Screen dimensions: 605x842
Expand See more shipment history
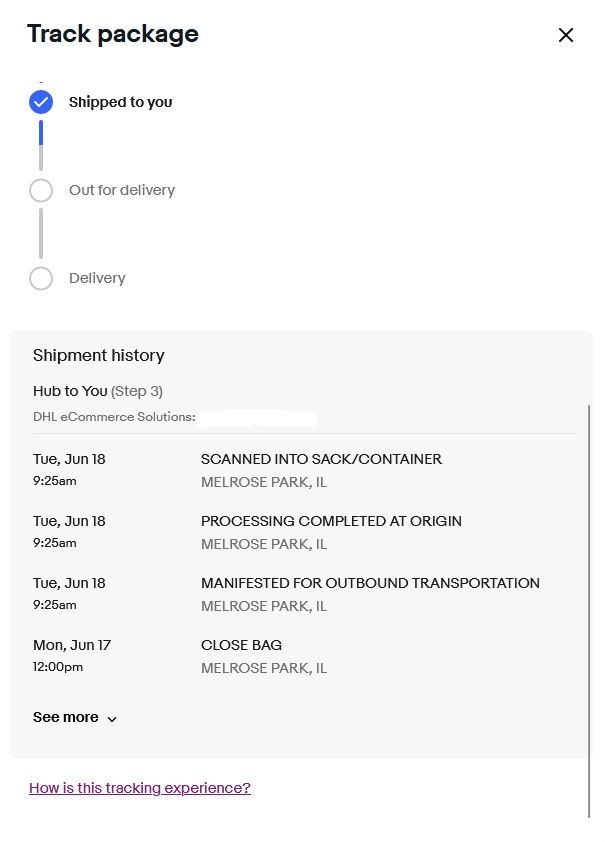pyautogui.click(x=75, y=717)
